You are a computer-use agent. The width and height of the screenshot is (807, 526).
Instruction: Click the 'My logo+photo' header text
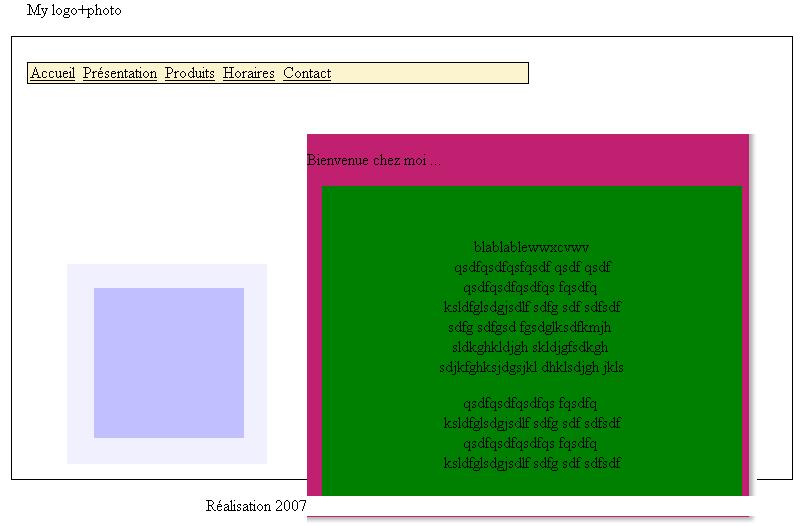click(74, 10)
